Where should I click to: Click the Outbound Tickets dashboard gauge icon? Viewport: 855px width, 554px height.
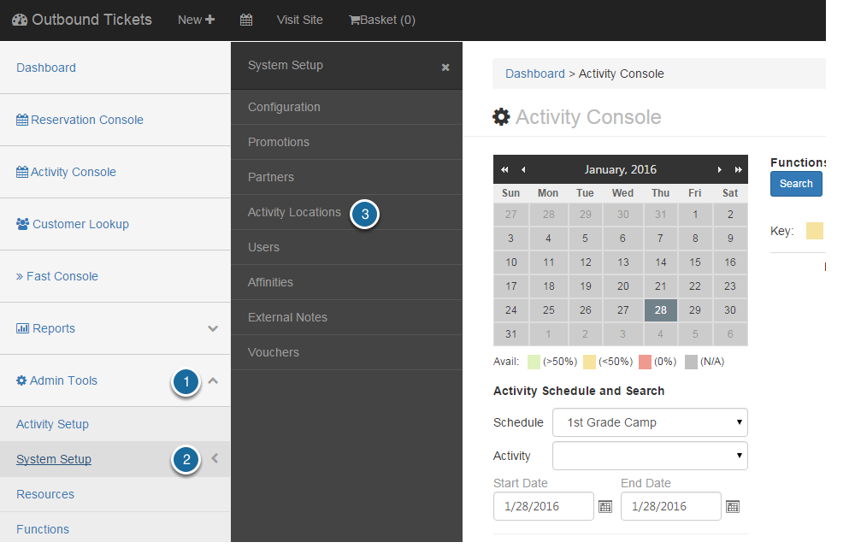[20, 20]
